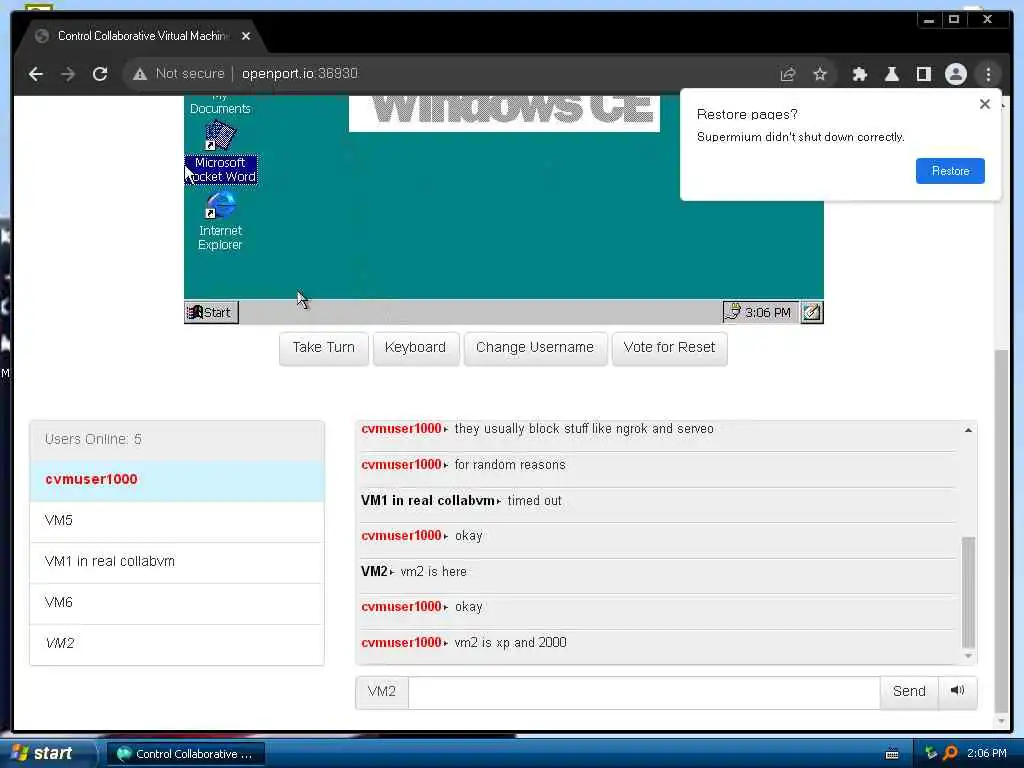
Task: Click message 'vm2 is xp and 2000'
Action: coord(511,643)
